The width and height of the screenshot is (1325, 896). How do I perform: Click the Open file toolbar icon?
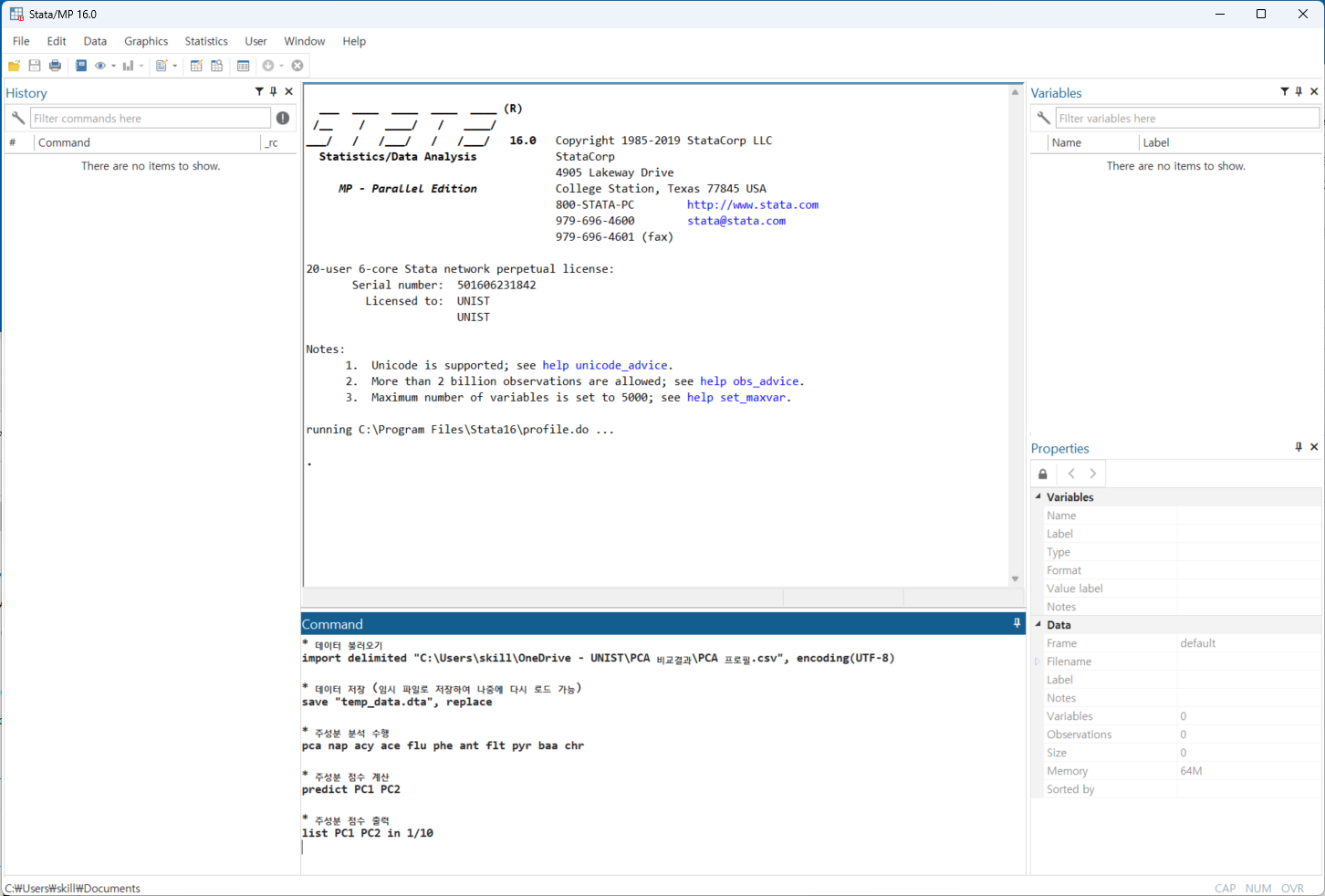coord(14,66)
